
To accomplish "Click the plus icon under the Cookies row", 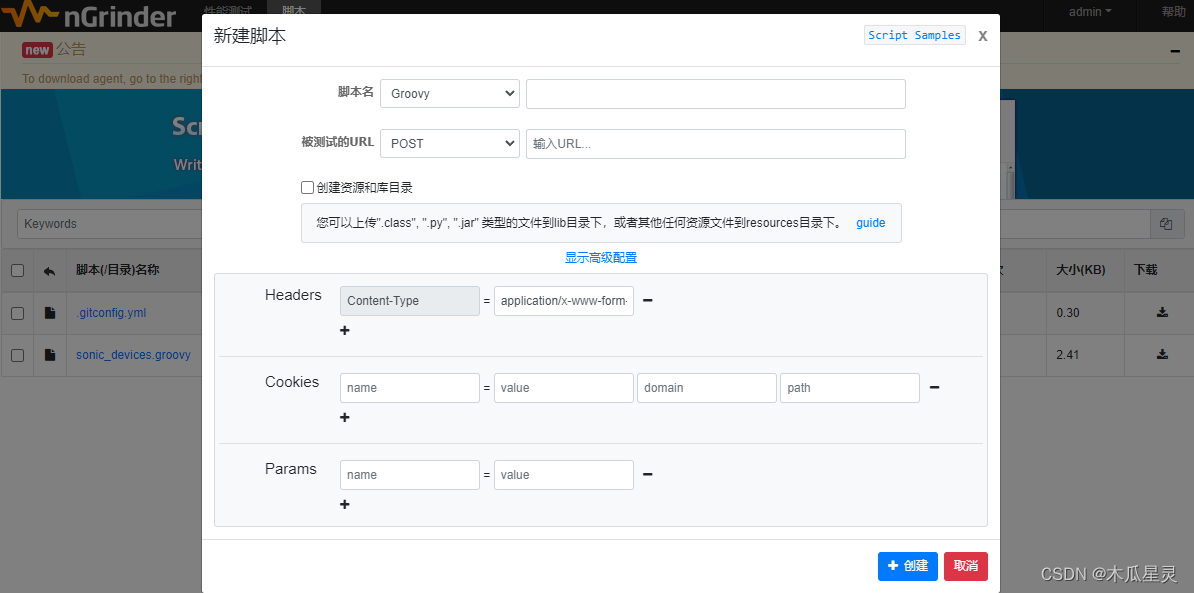I will (x=344, y=417).
